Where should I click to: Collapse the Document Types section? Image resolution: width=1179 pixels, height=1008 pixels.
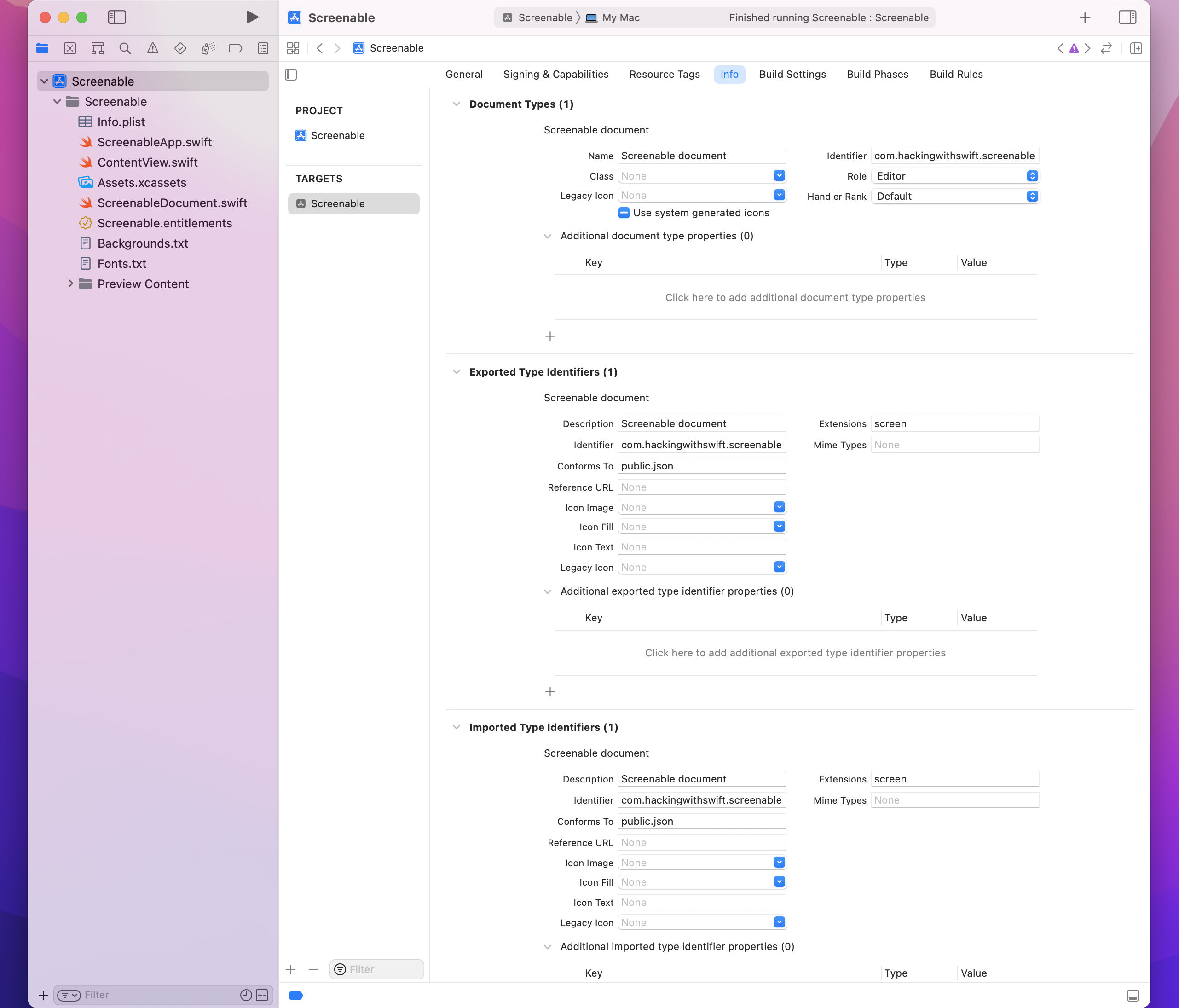coord(456,104)
